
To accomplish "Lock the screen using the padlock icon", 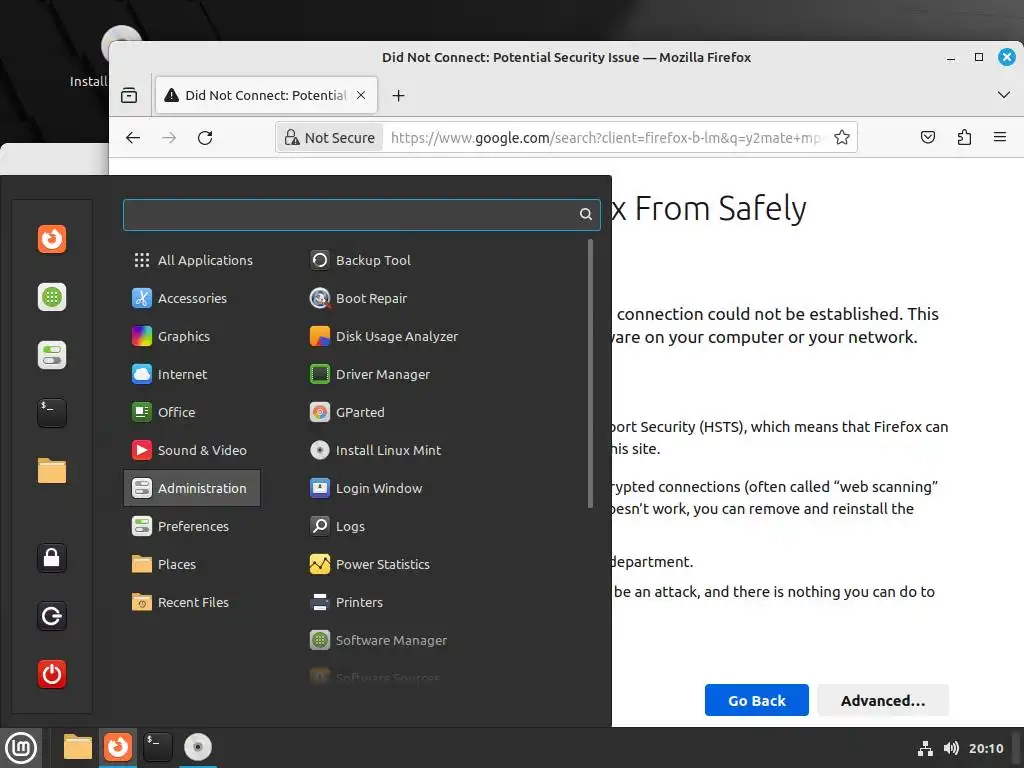I will coord(52,558).
